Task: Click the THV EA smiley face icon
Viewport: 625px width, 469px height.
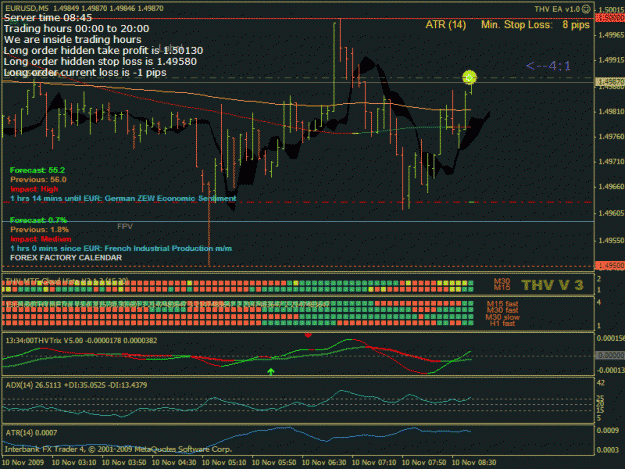Action: pos(586,9)
